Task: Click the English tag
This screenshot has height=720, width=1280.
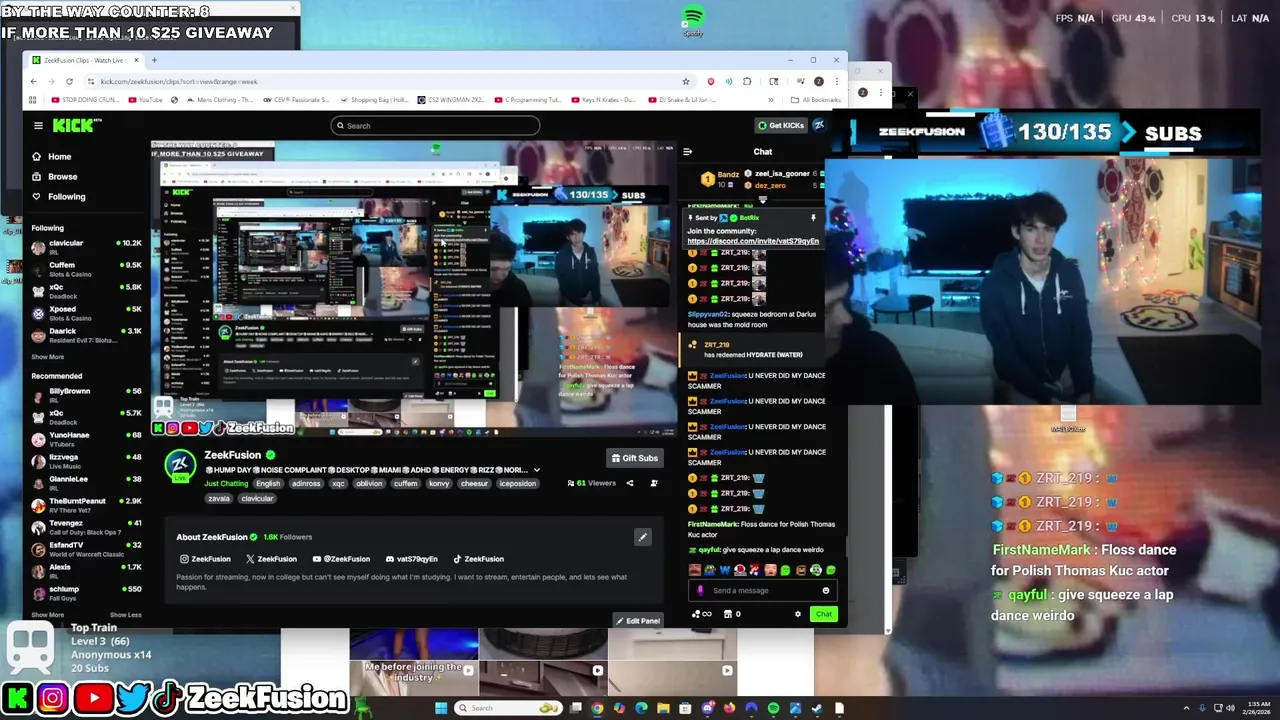Action: coord(268,484)
